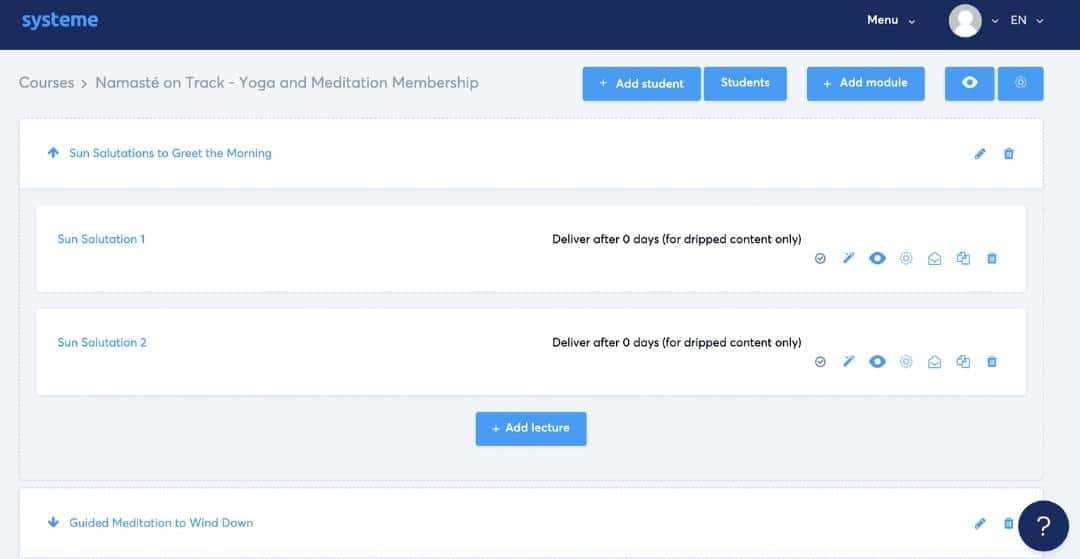1080x559 pixels.
Task: Open the Menu dropdown
Action: [891, 20]
